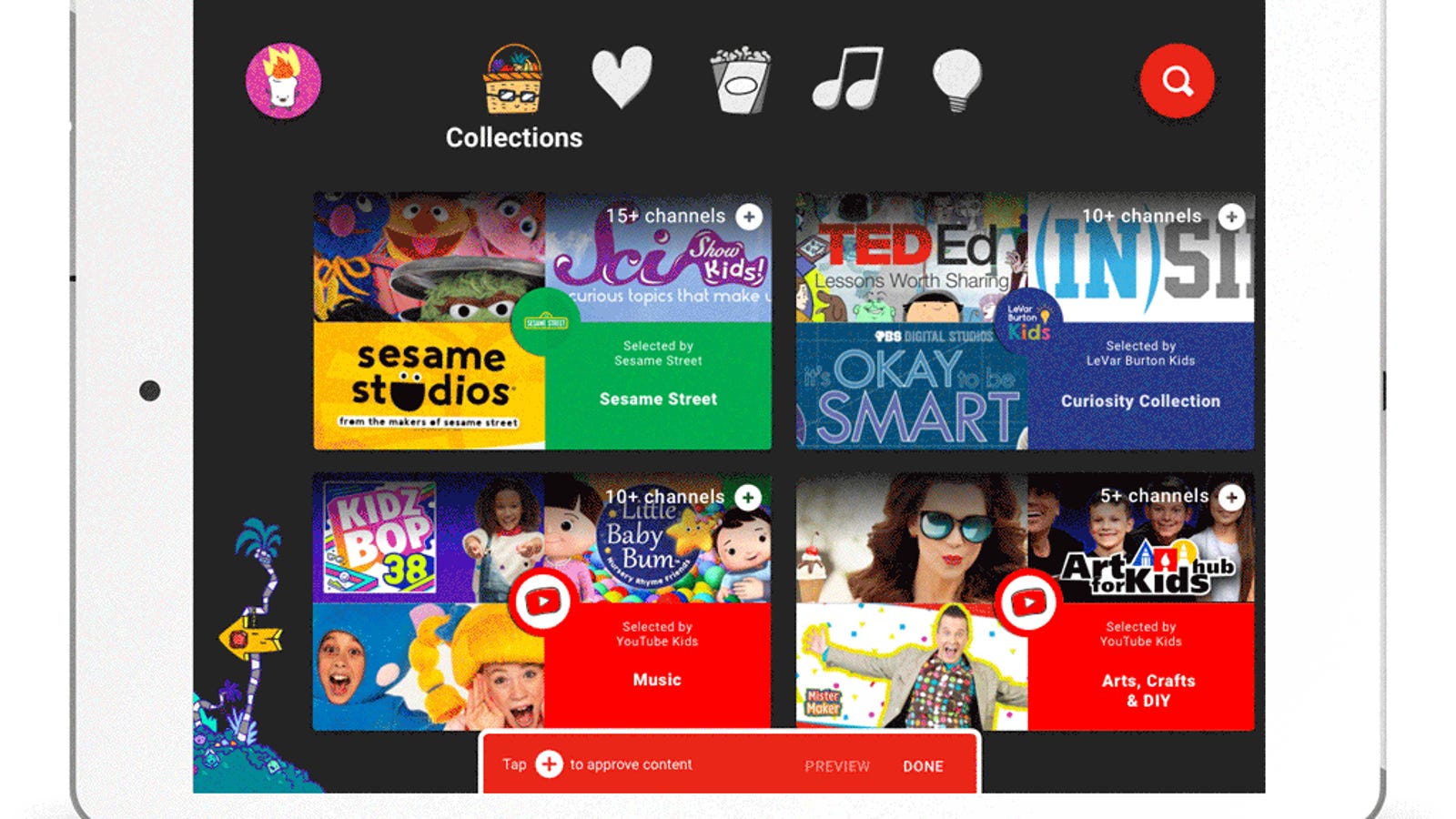Click "to approve content" hint text
Screen dimensions: 1456x819
pos(631,764)
